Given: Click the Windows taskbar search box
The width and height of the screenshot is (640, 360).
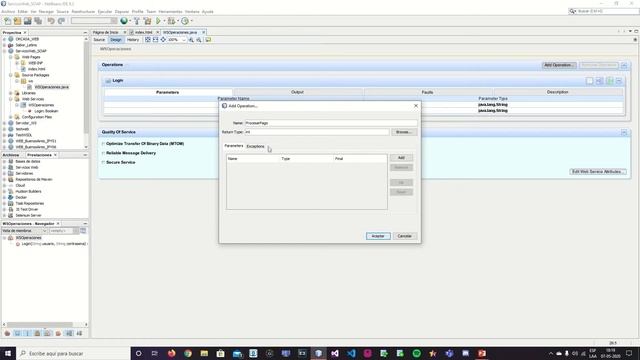Looking at the screenshot, I should click(73, 353).
